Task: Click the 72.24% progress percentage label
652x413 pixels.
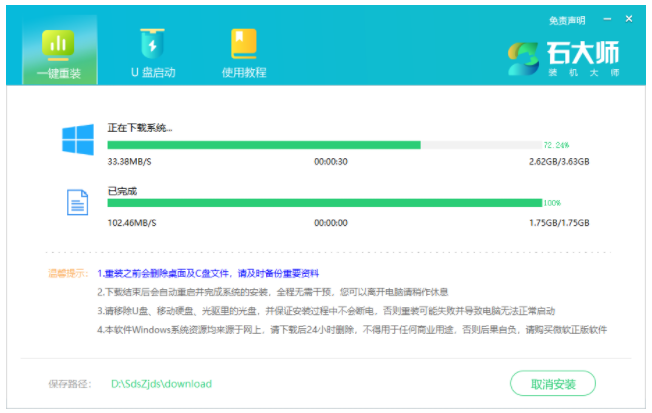Action: pos(557,144)
